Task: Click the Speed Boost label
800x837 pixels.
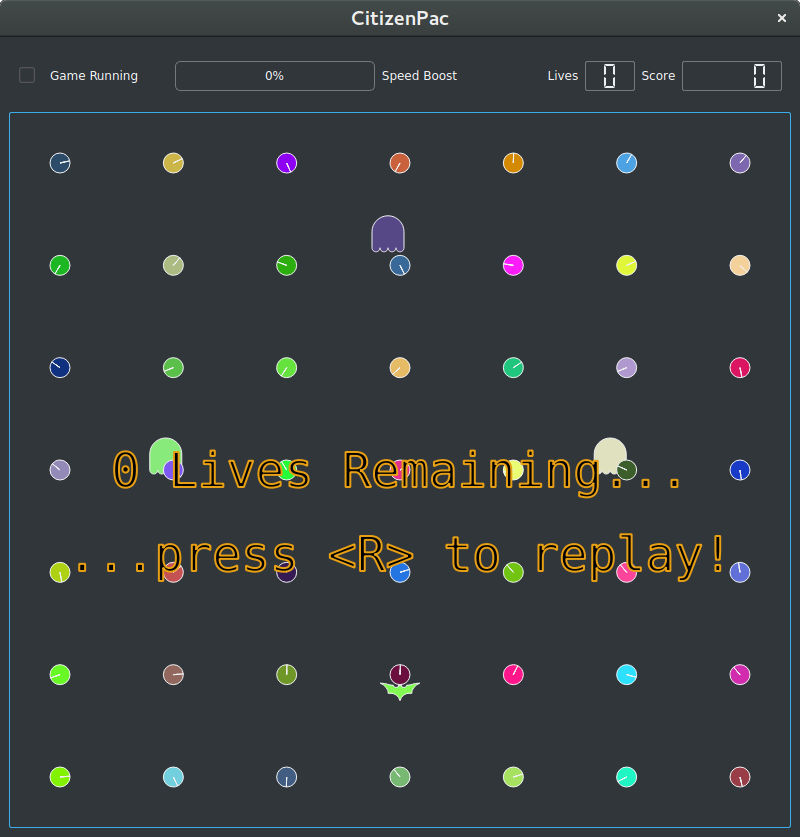Action: click(x=419, y=76)
